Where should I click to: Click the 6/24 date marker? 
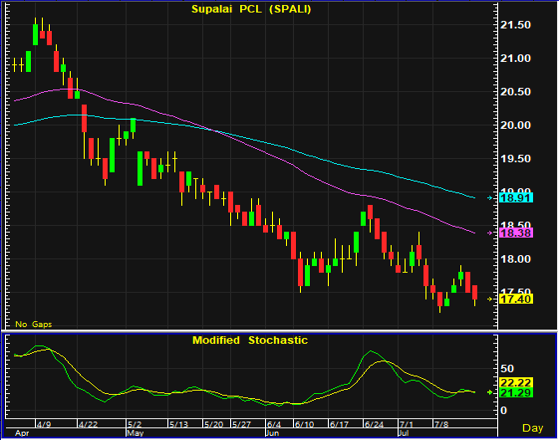pyautogui.click(x=374, y=424)
